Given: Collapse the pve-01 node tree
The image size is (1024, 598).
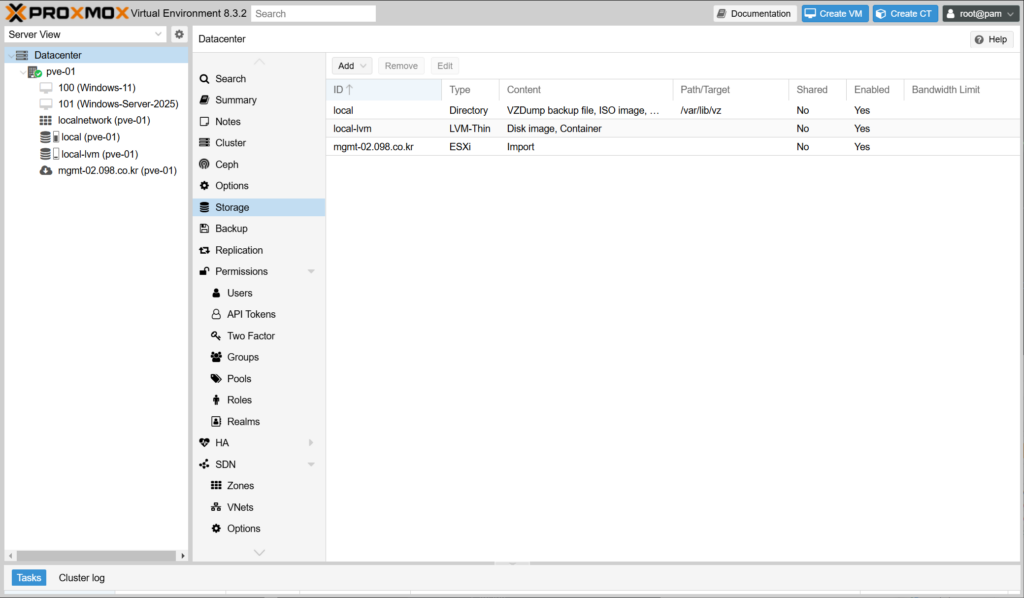Looking at the screenshot, I should coord(23,72).
